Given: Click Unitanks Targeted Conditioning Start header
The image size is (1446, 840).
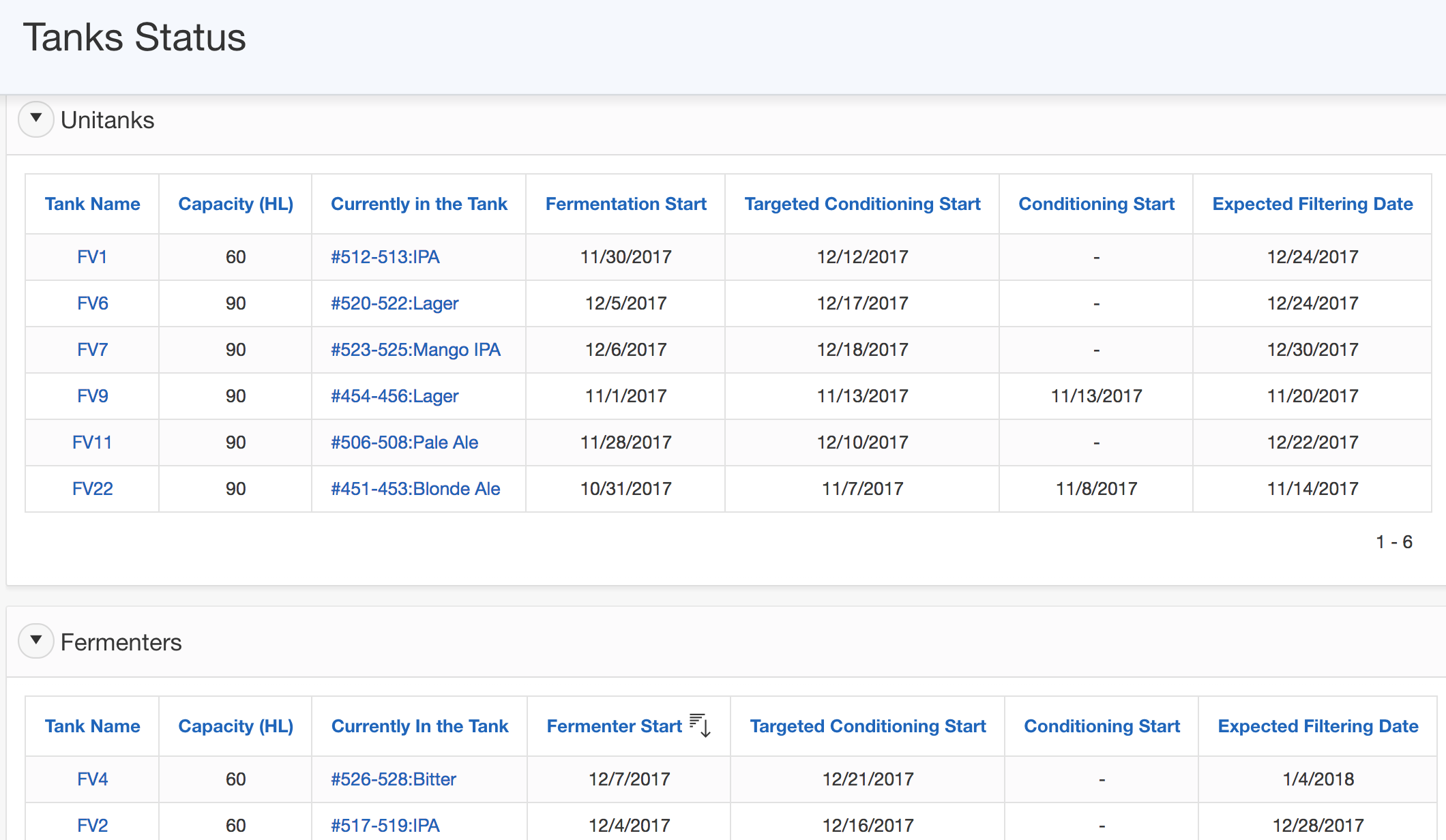Looking at the screenshot, I should [x=862, y=204].
